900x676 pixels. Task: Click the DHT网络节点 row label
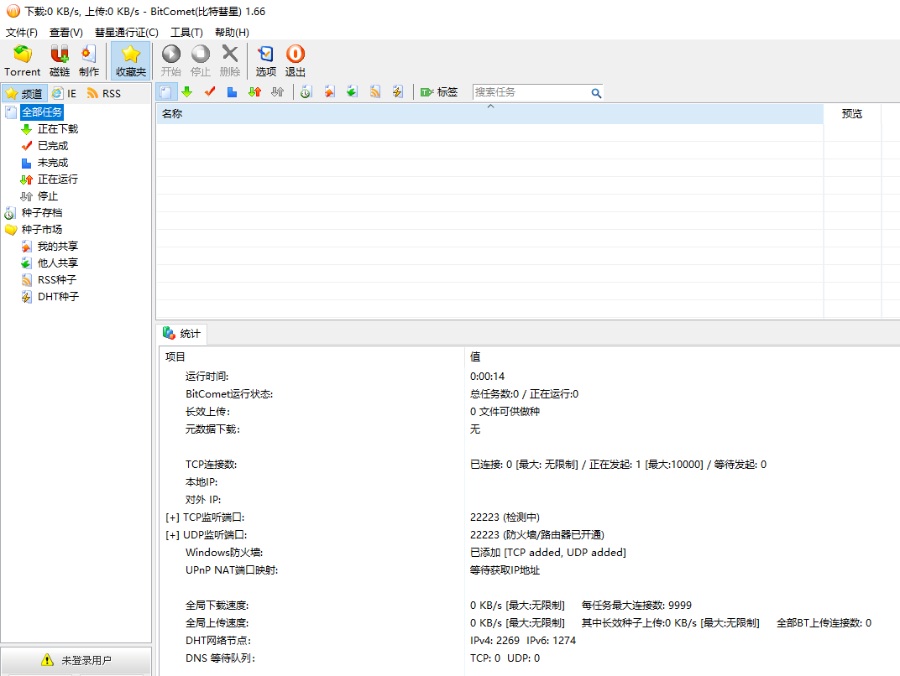click(x=218, y=640)
